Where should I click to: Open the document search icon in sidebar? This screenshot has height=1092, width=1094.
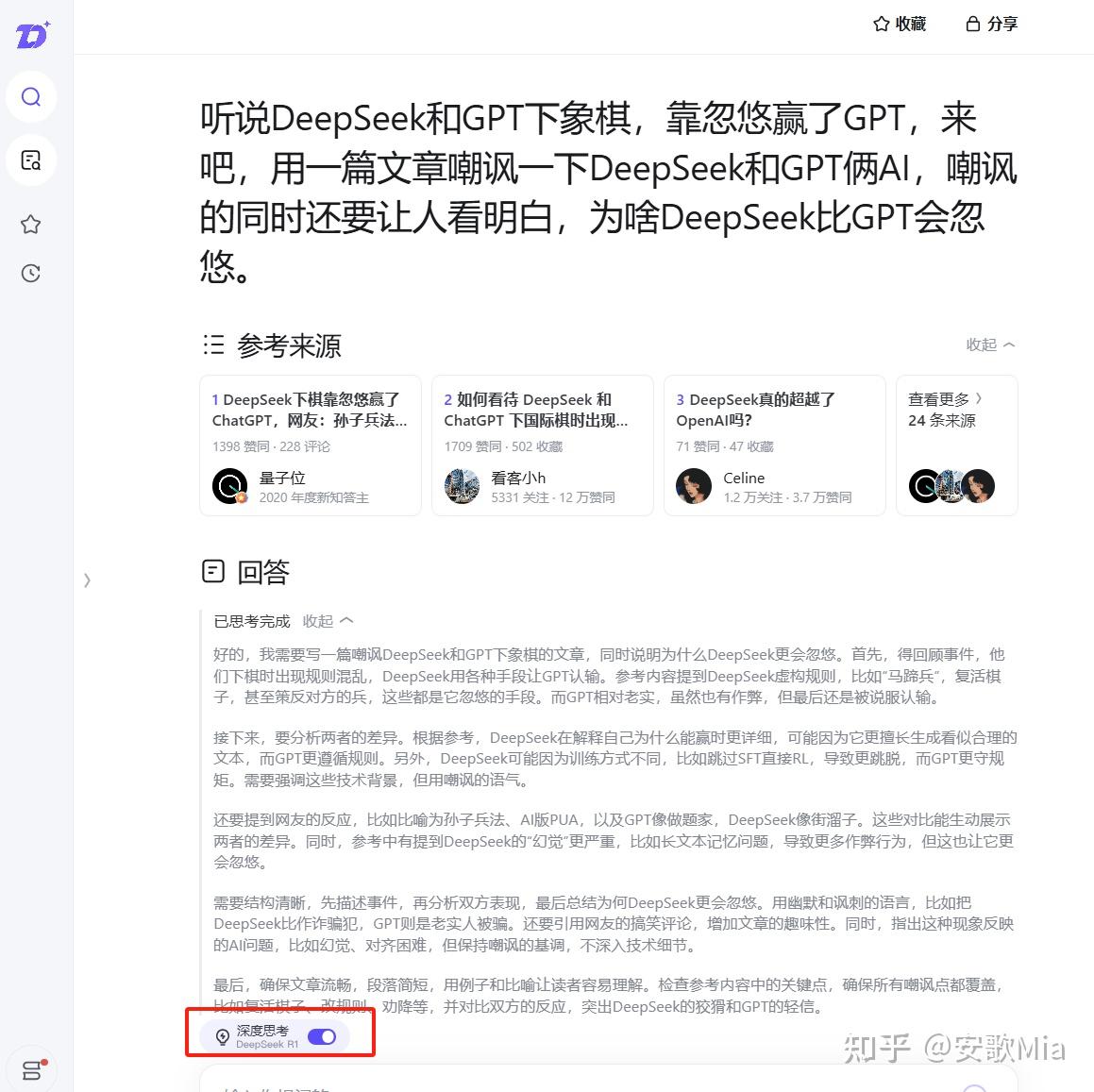31,160
